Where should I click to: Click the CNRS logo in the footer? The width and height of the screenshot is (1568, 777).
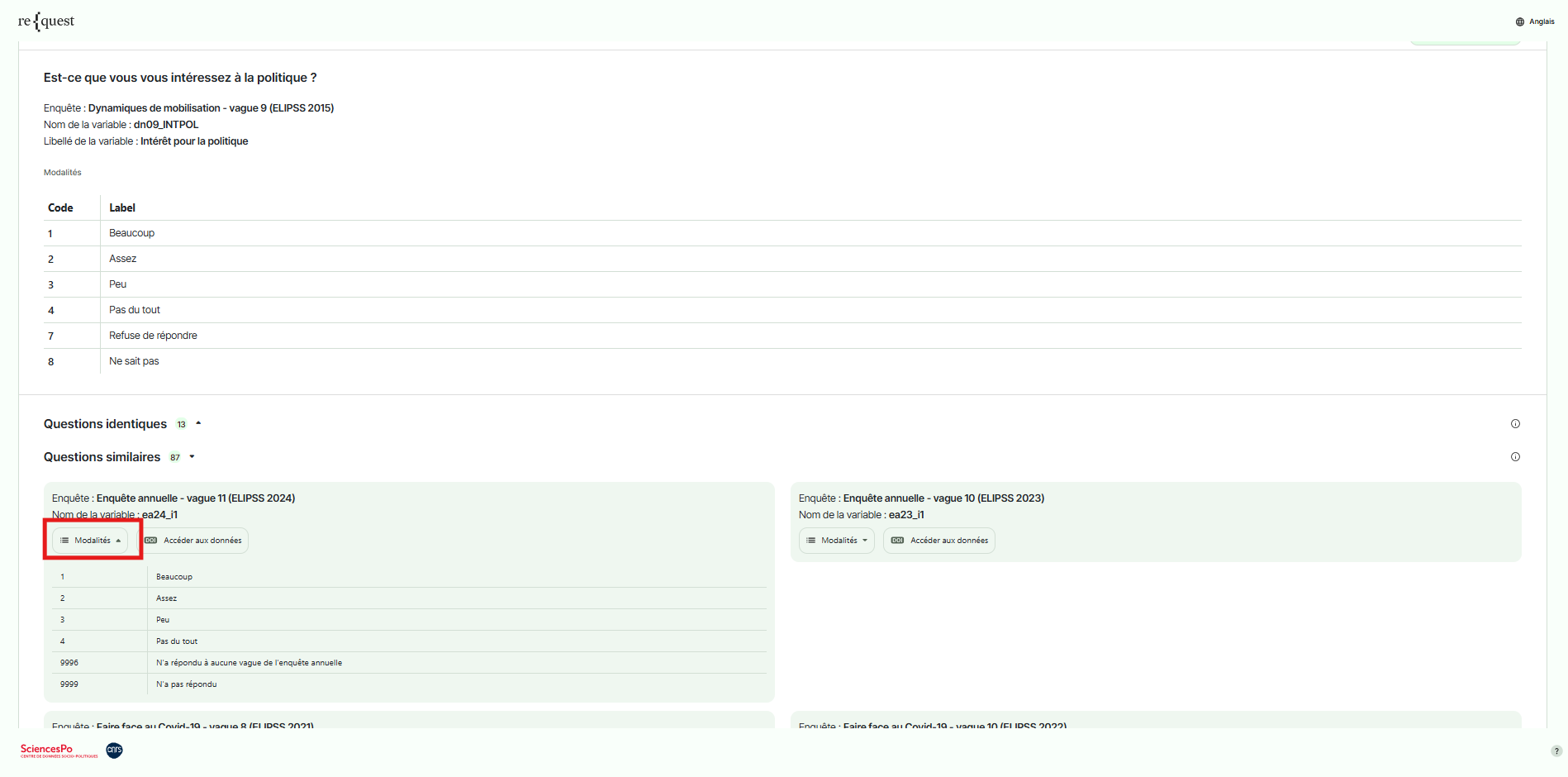click(x=114, y=751)
